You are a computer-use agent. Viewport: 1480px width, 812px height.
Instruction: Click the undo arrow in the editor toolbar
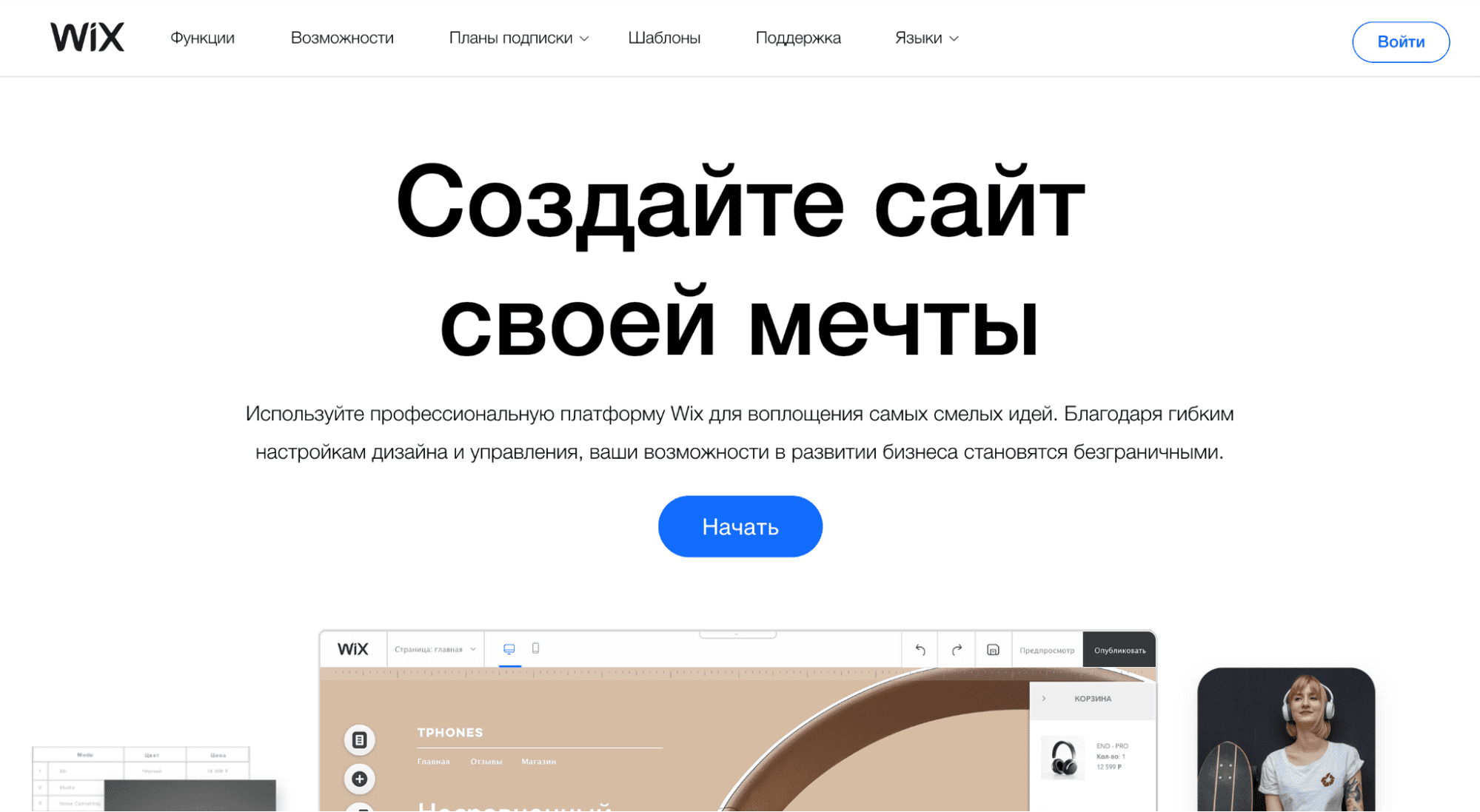[920, 650]
